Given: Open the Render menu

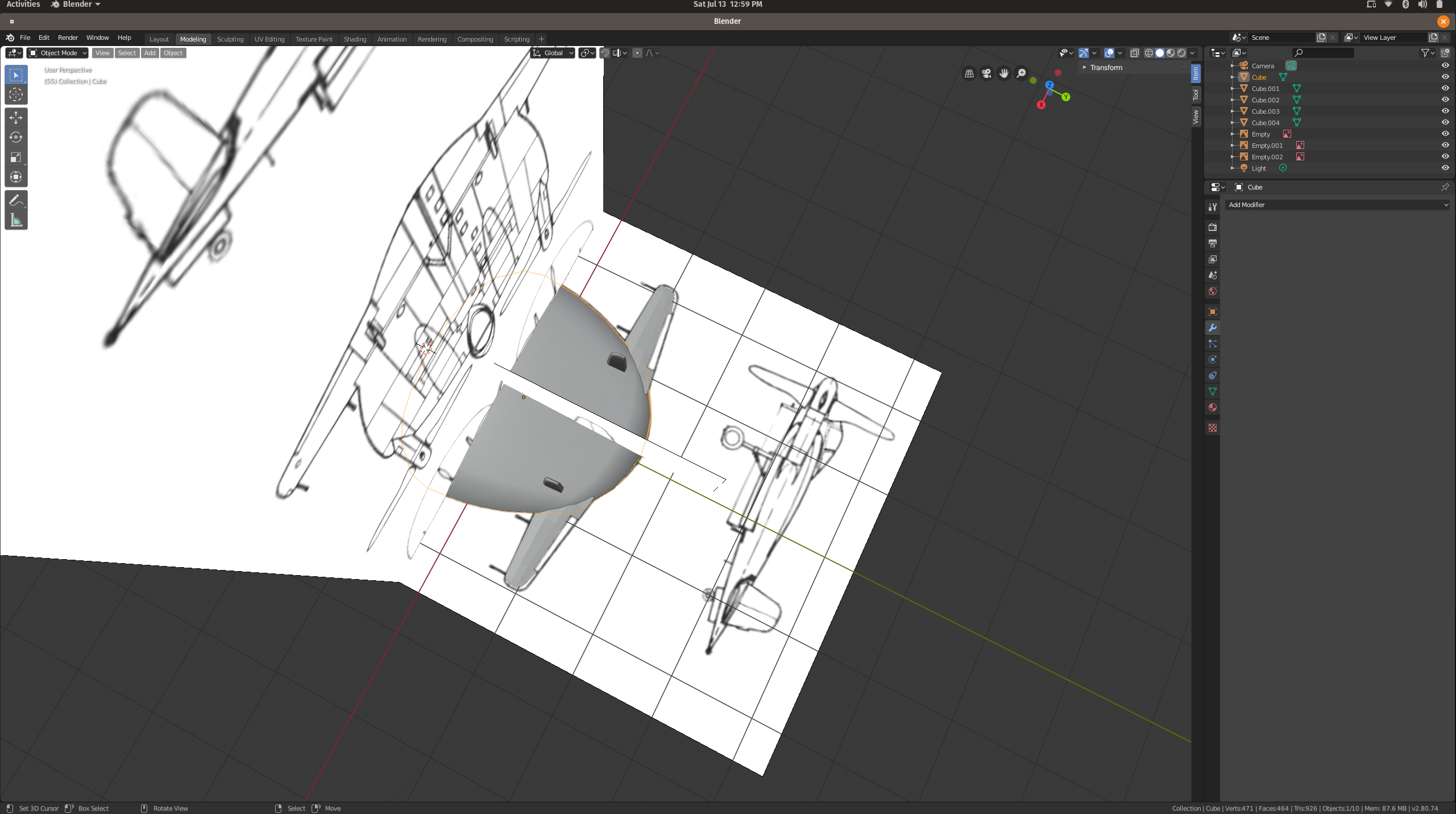Looking at the screenshot, I should pos(68,38).
